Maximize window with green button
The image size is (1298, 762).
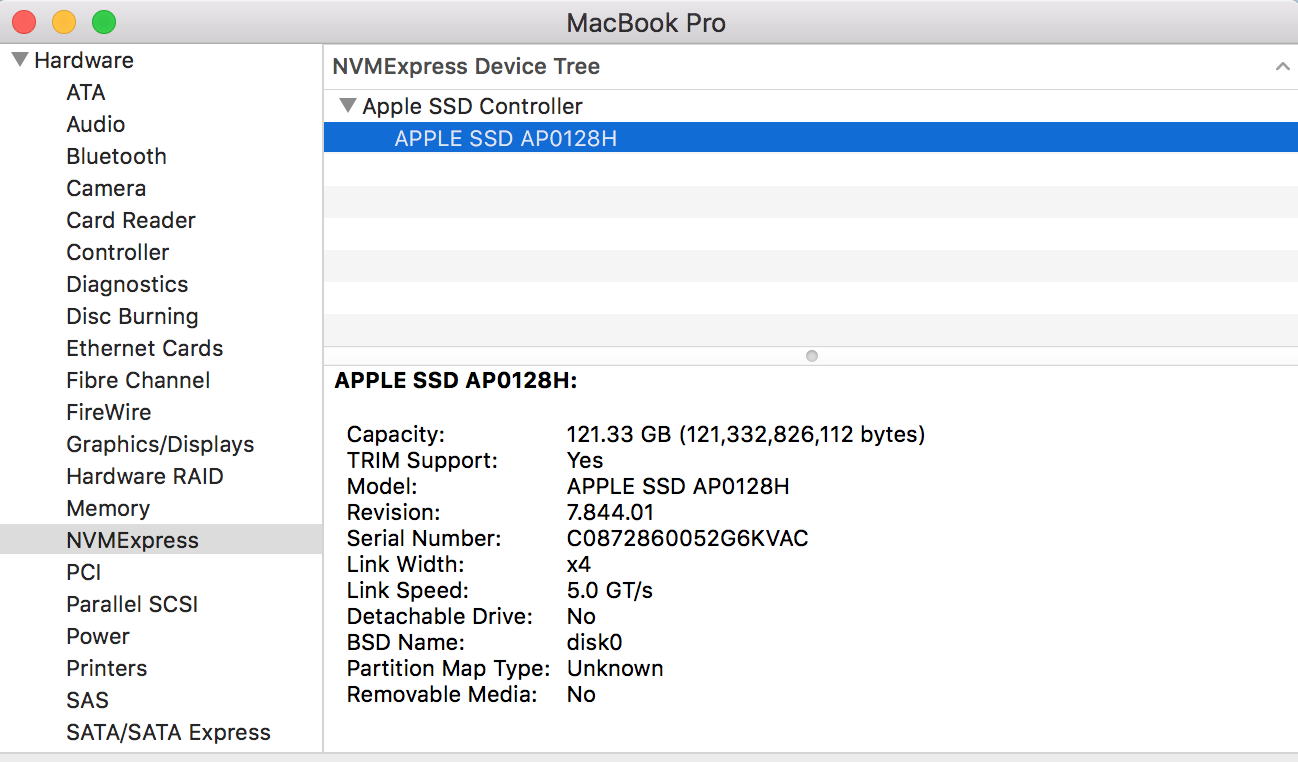(104, 22)
